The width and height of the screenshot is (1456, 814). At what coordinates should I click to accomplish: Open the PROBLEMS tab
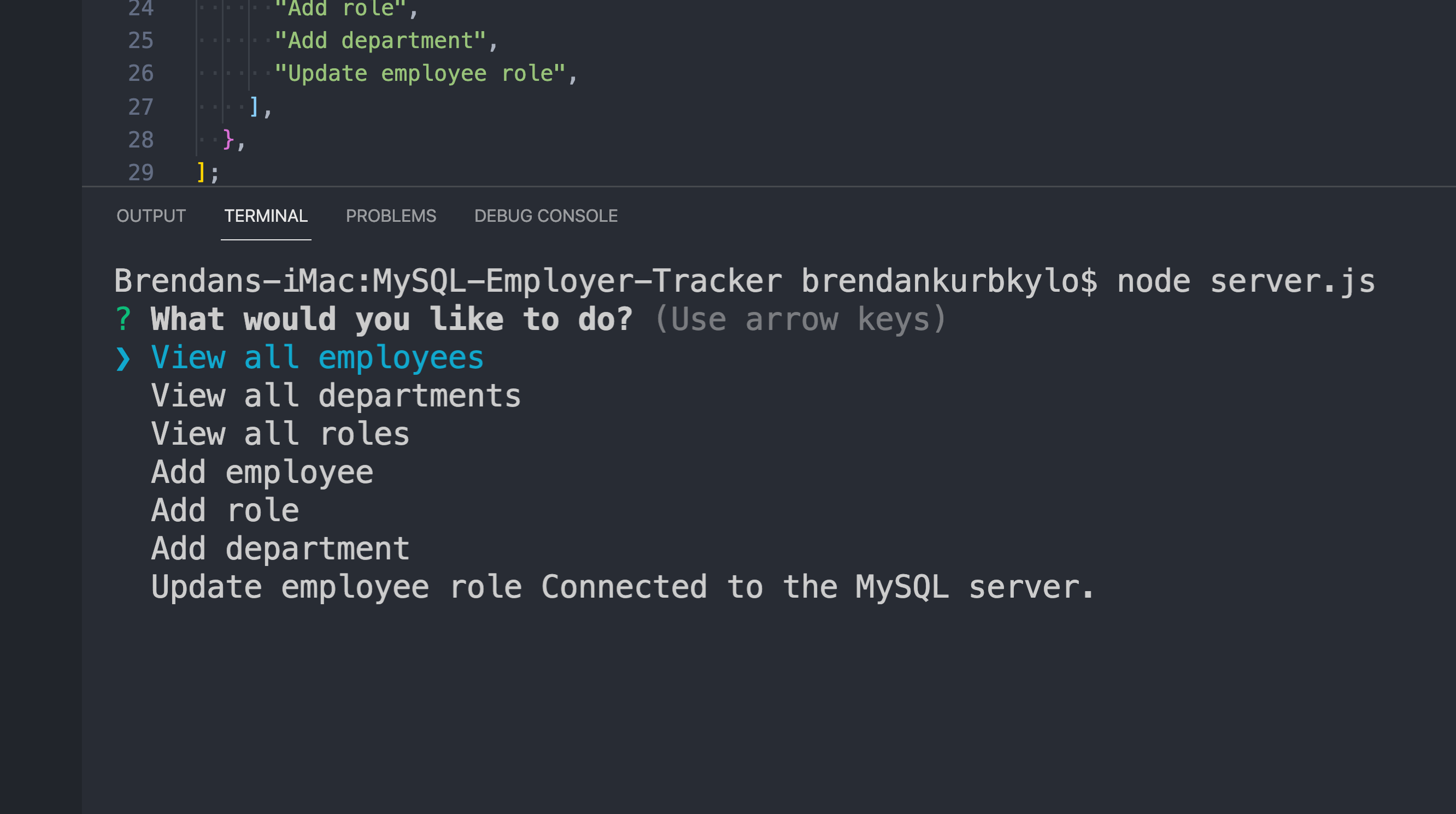[391, 216]
